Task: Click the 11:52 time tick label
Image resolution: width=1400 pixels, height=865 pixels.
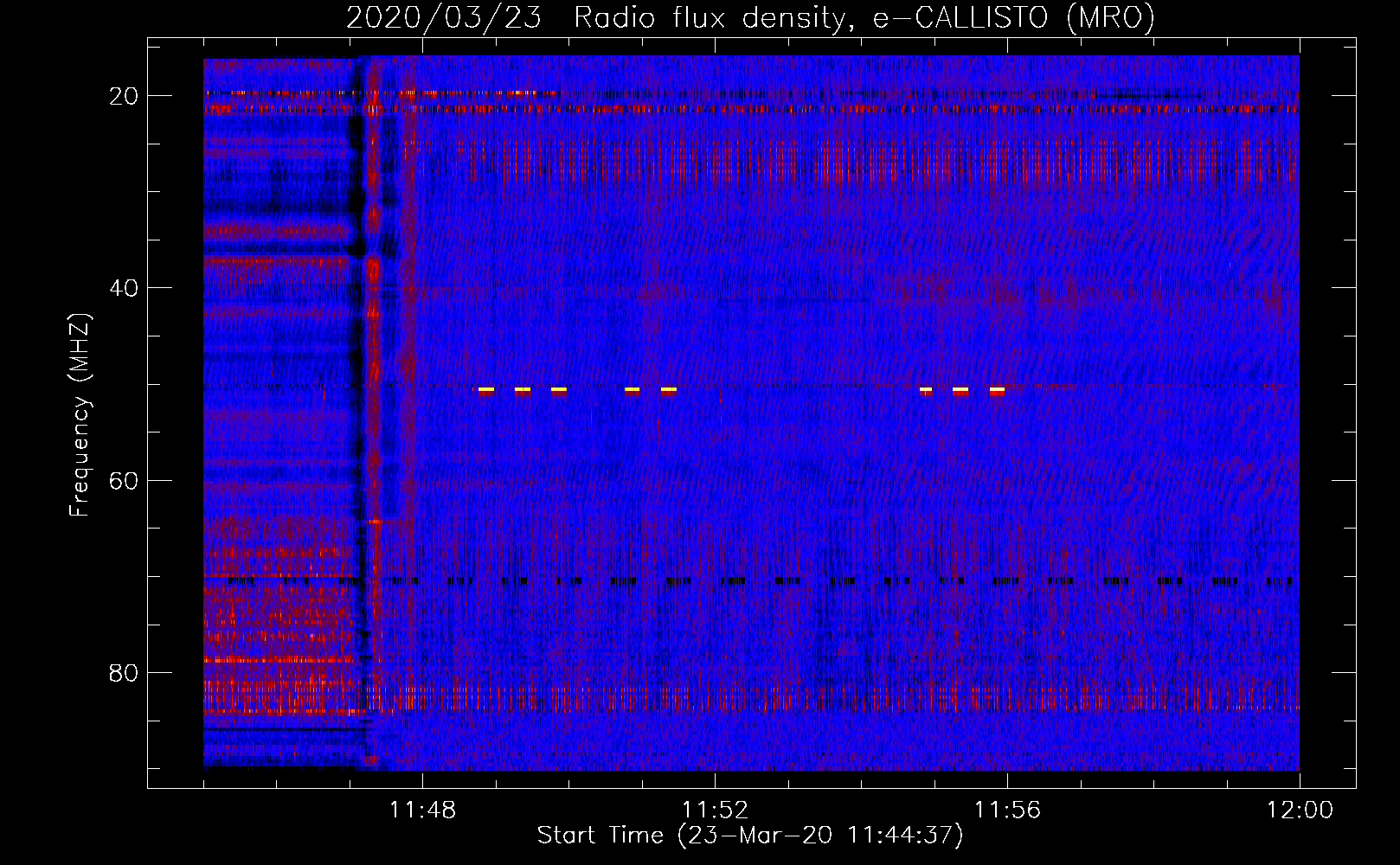Action: 715,810
